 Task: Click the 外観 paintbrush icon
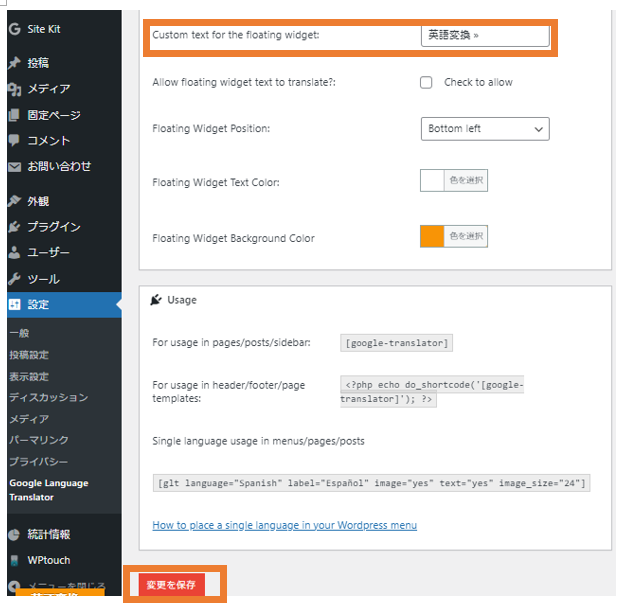[x=14, y=201]
